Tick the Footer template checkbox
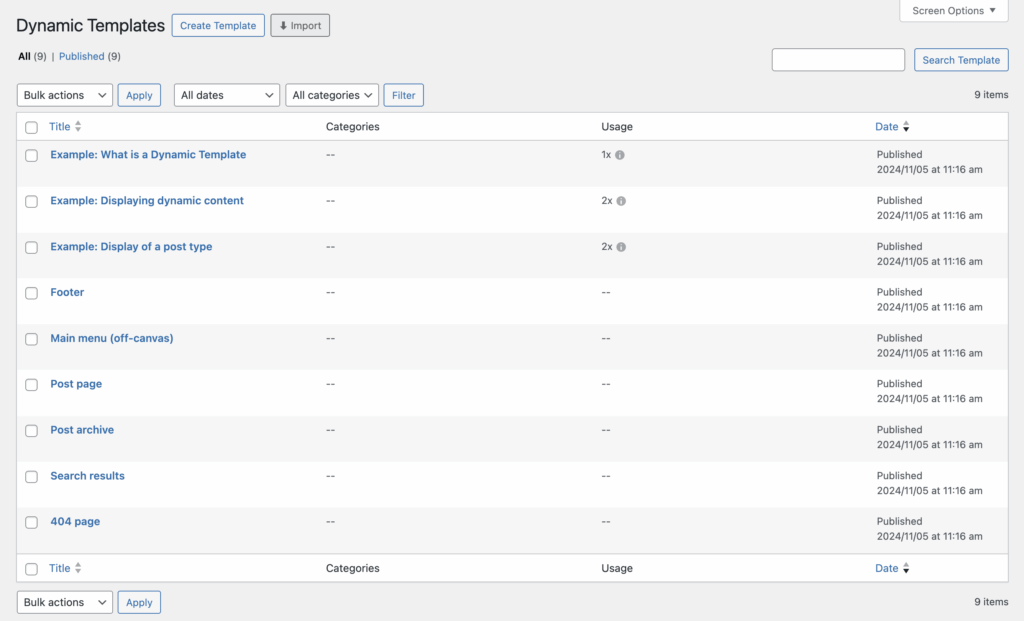The image size is (1024, 621). (x=31, y=293)
